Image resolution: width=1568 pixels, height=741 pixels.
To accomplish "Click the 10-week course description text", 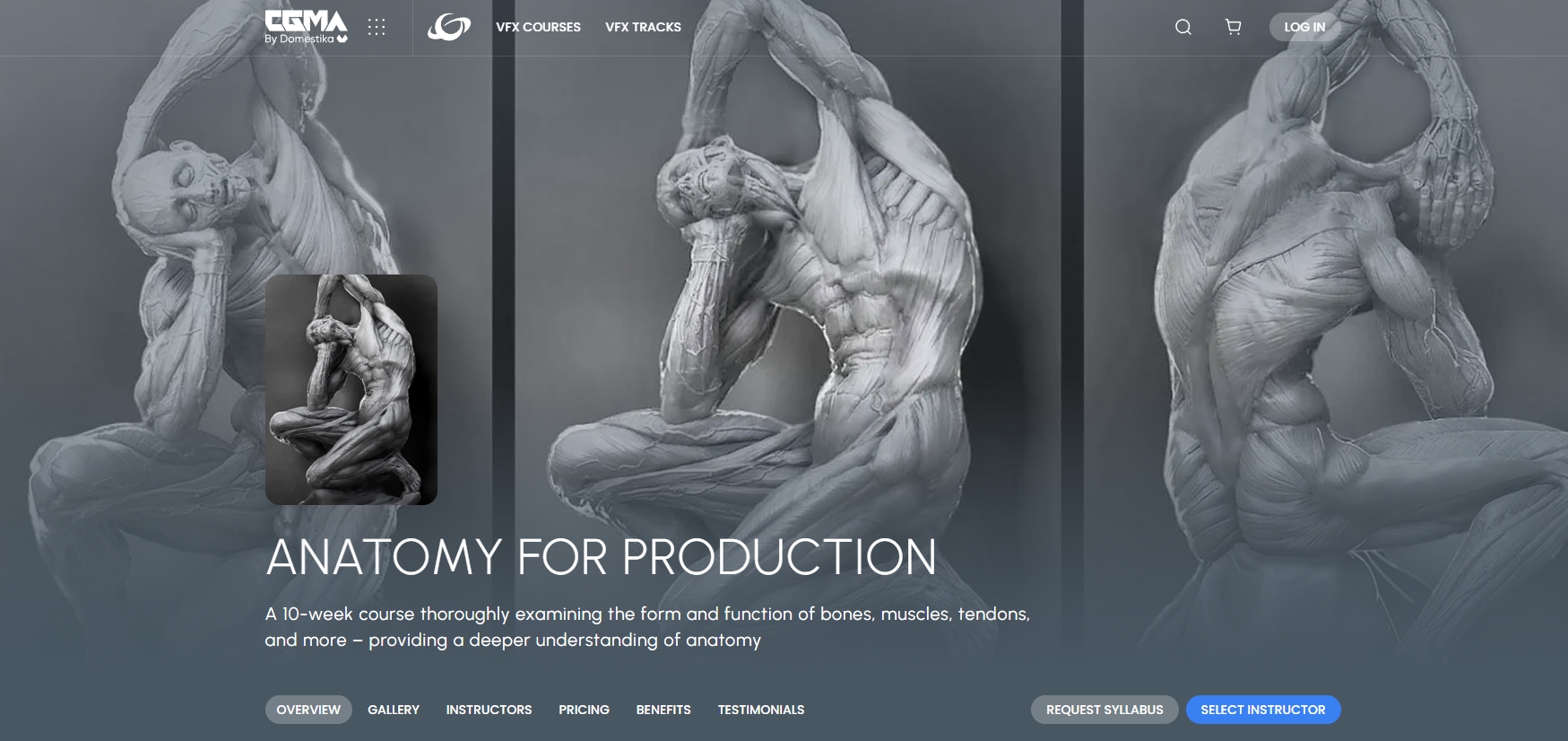I will point(647,627).
